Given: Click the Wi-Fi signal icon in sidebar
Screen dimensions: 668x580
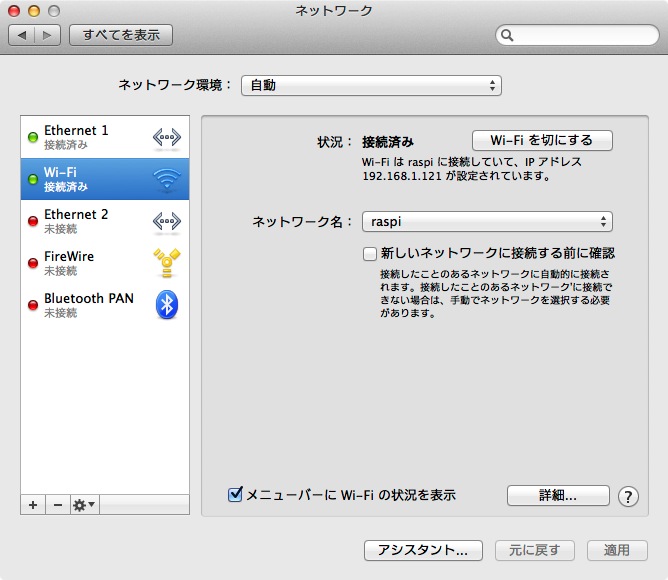Looking at the screenshot, I should 166,179.
